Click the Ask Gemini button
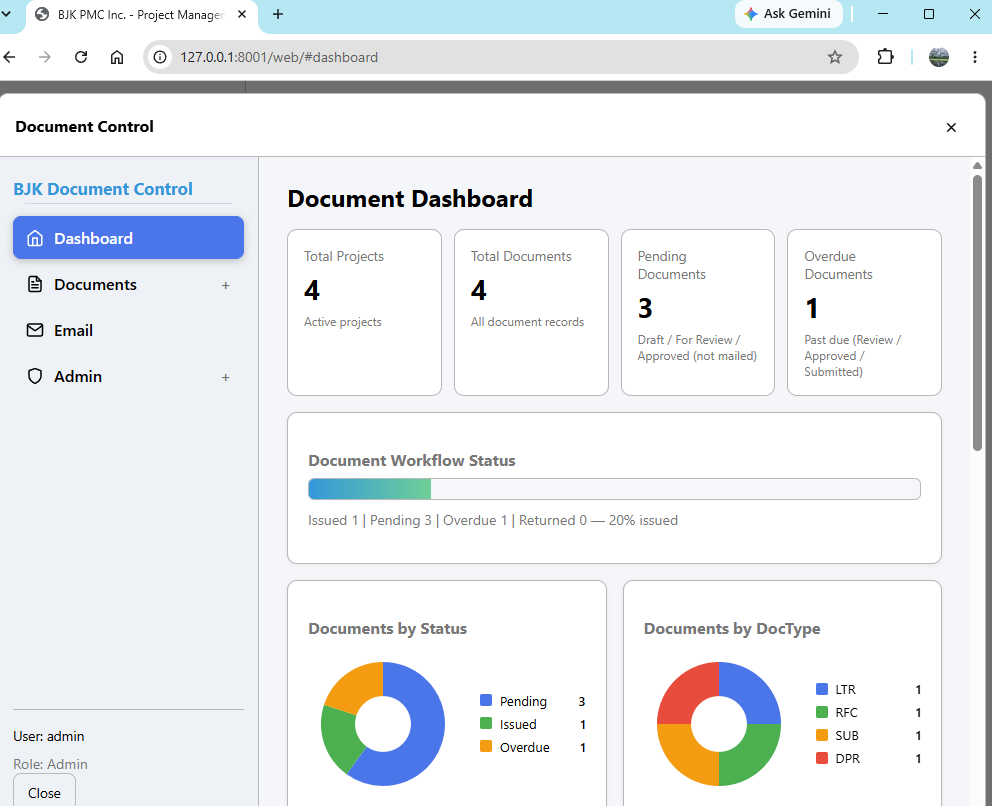992x806 pixels. coord(788,14)
